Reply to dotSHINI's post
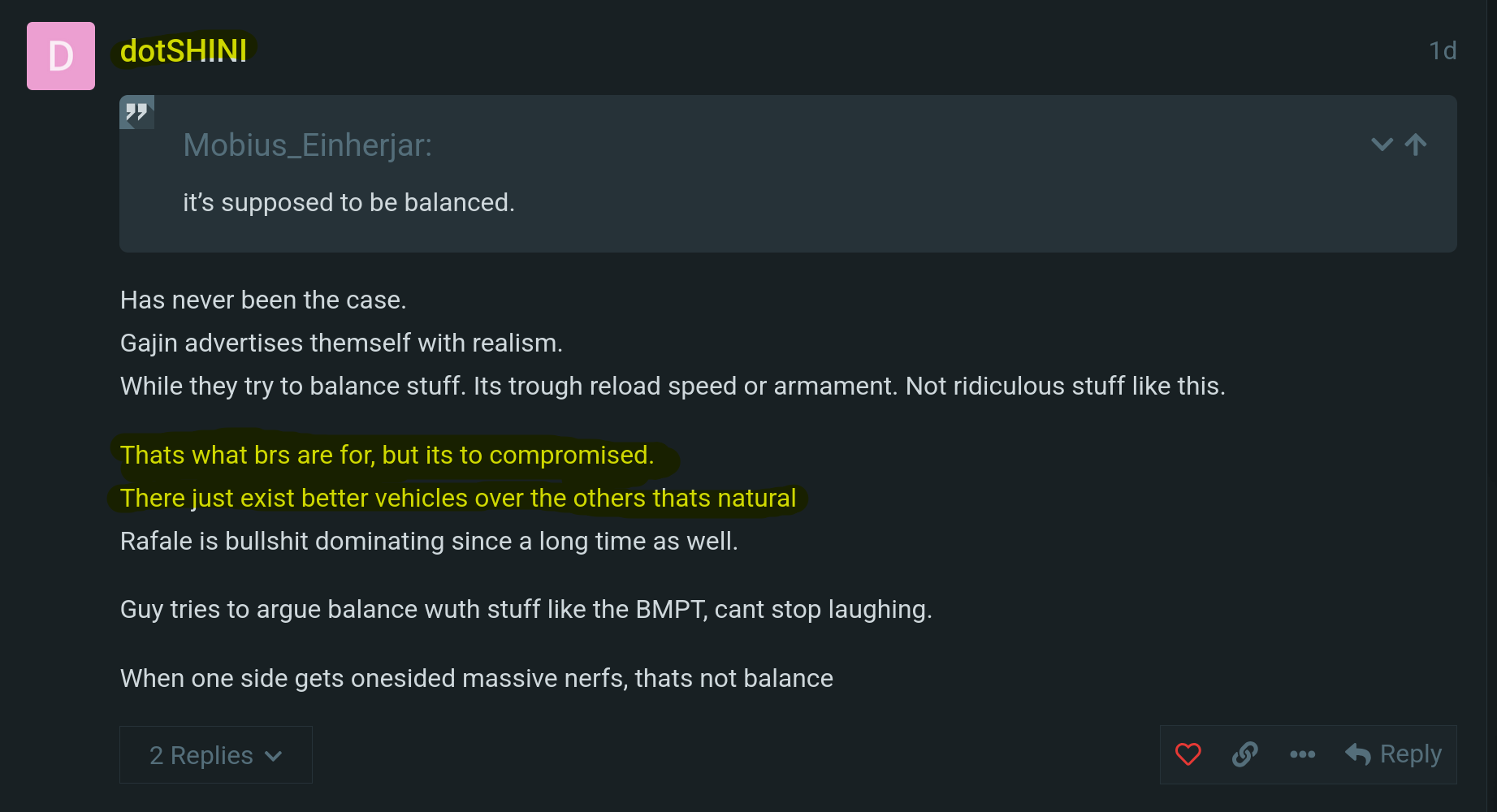The width and height of the screenshot is (1497, 812). 1394,754
